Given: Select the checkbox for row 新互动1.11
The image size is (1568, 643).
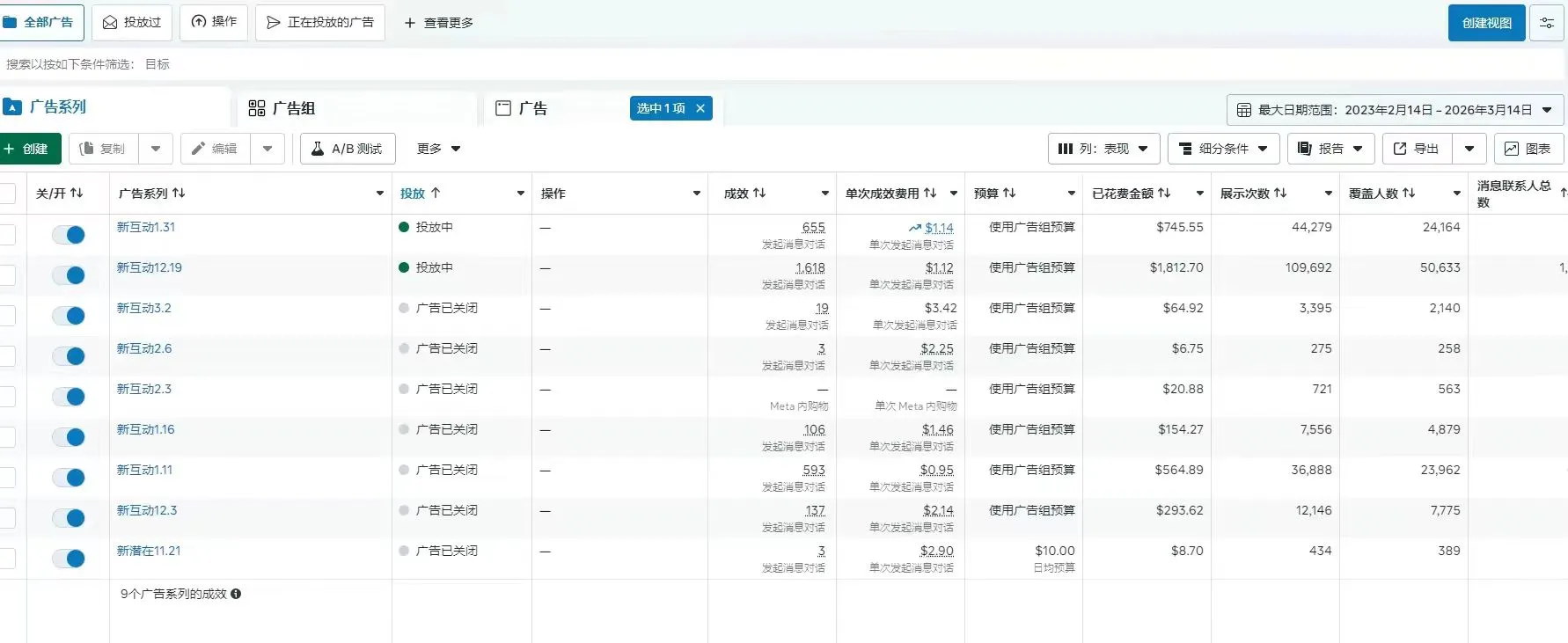Looking at the screenshot, I should (x=7, y=478).
